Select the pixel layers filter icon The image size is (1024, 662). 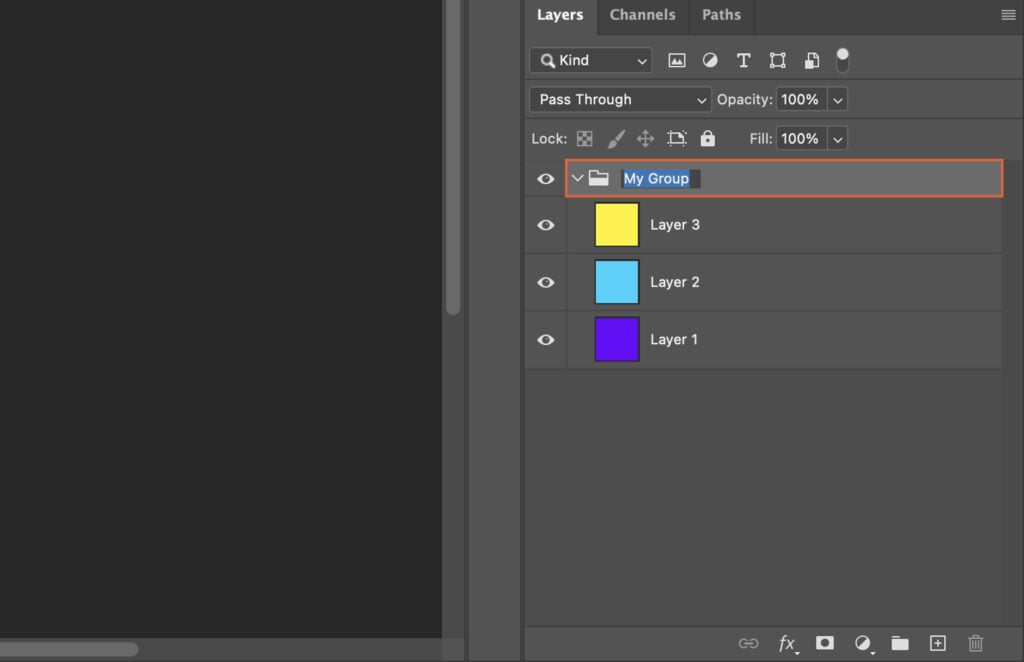[x=677, y=60]
